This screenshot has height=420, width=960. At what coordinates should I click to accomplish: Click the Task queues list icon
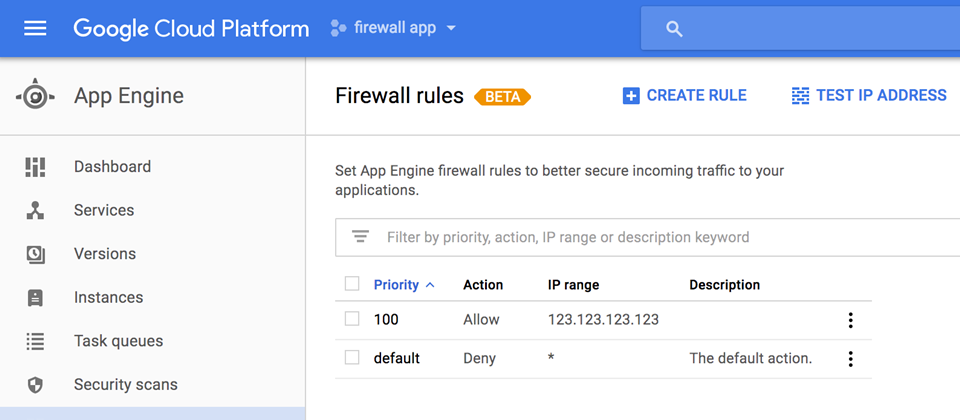click(36, 341)
